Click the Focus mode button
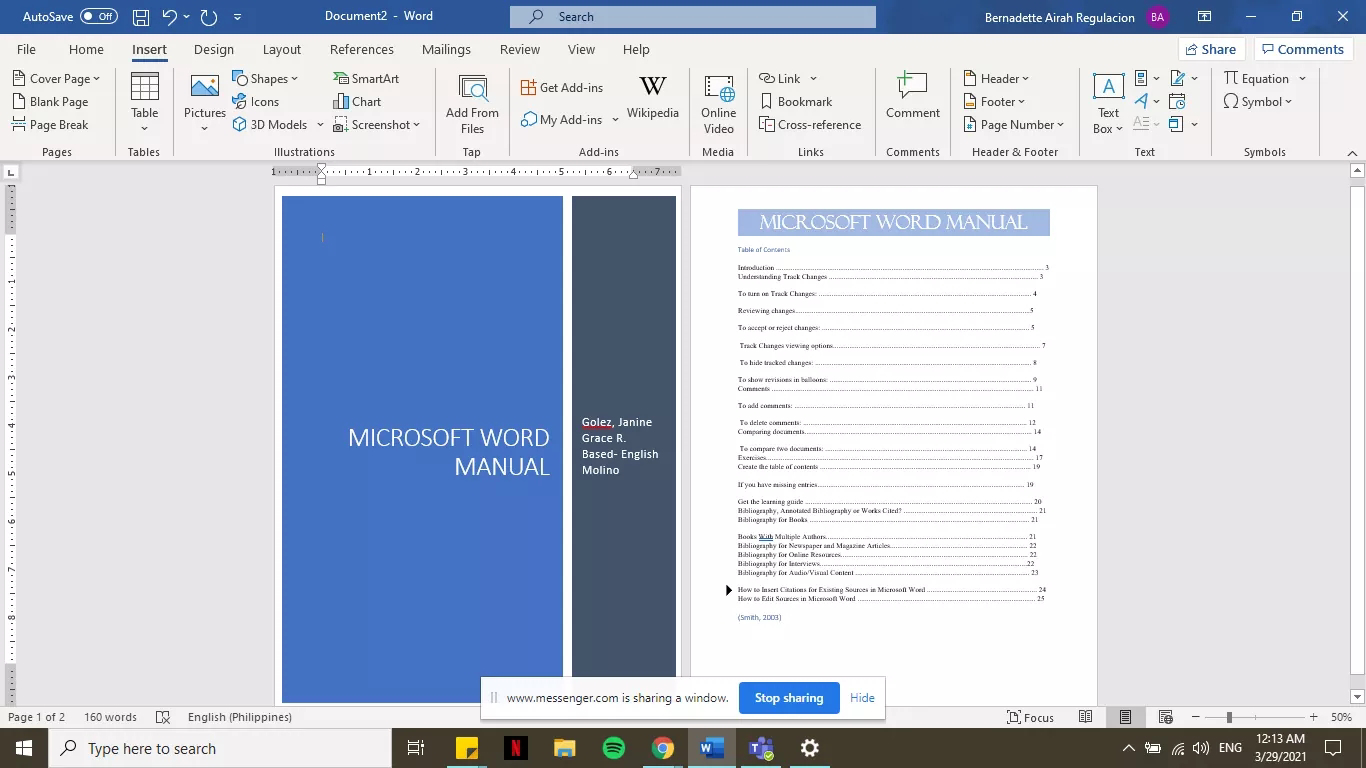The width and height of the screenshot is (1366, 768). click(1030, 717)
